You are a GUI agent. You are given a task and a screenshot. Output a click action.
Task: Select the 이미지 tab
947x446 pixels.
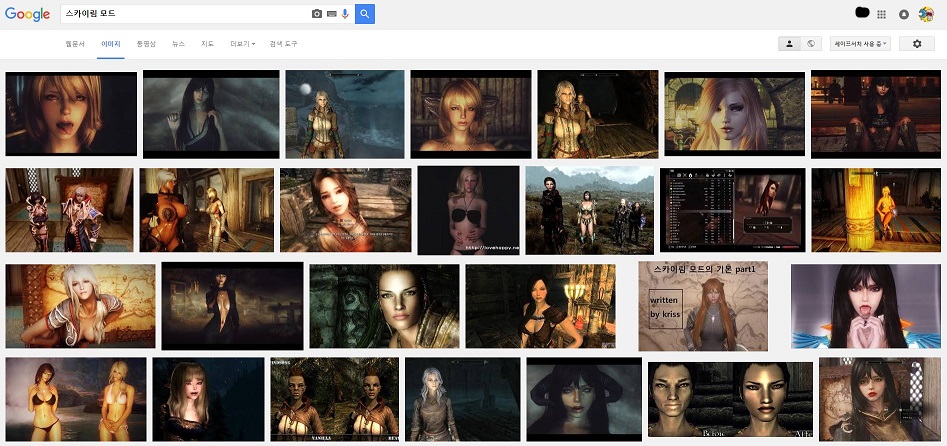pyautogui.click(x=111, y=44)
